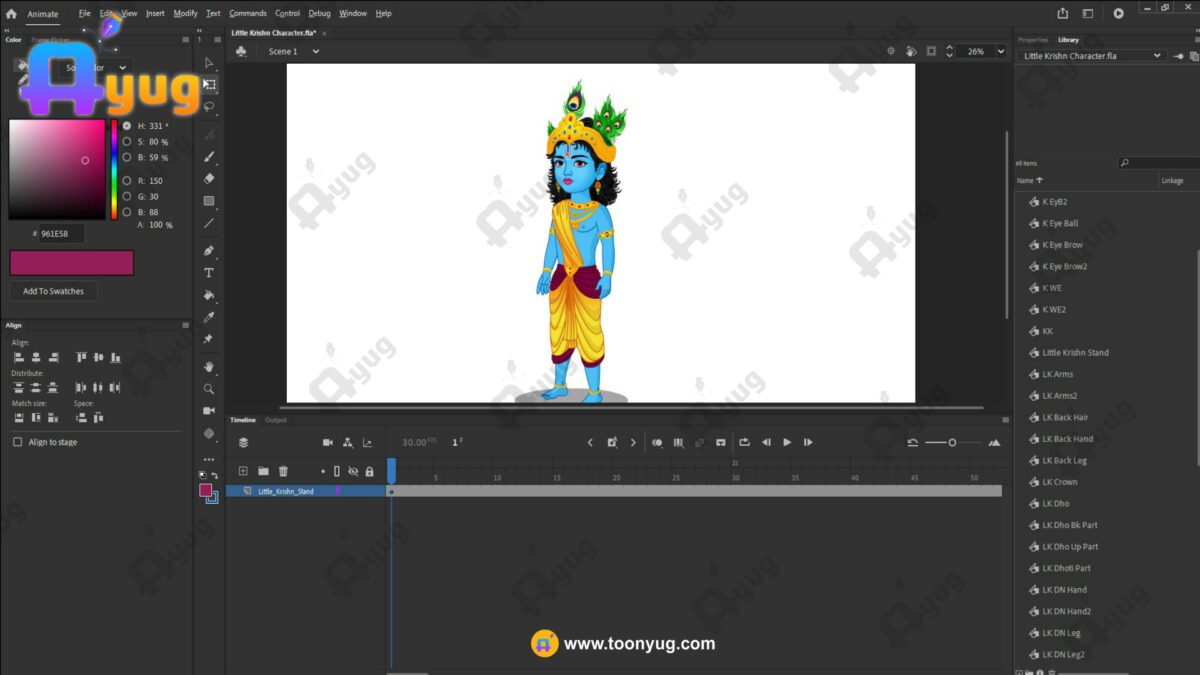Open the Little Krishn Character.fla document tab
Viewport: 1200px width, 675px height.
click(x=273, y=33)
